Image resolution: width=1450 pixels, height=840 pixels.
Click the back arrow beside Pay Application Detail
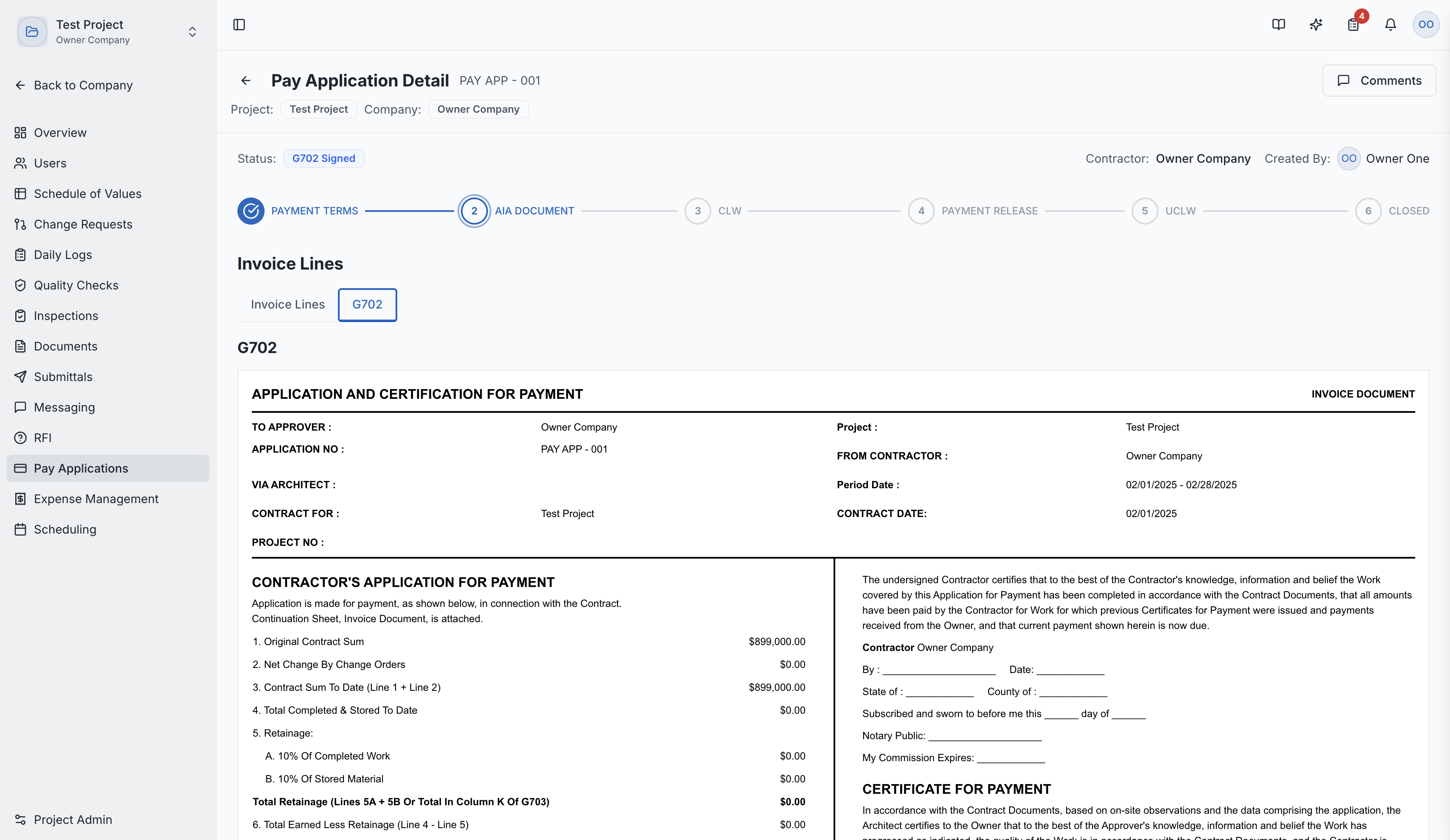click(246, 81)
